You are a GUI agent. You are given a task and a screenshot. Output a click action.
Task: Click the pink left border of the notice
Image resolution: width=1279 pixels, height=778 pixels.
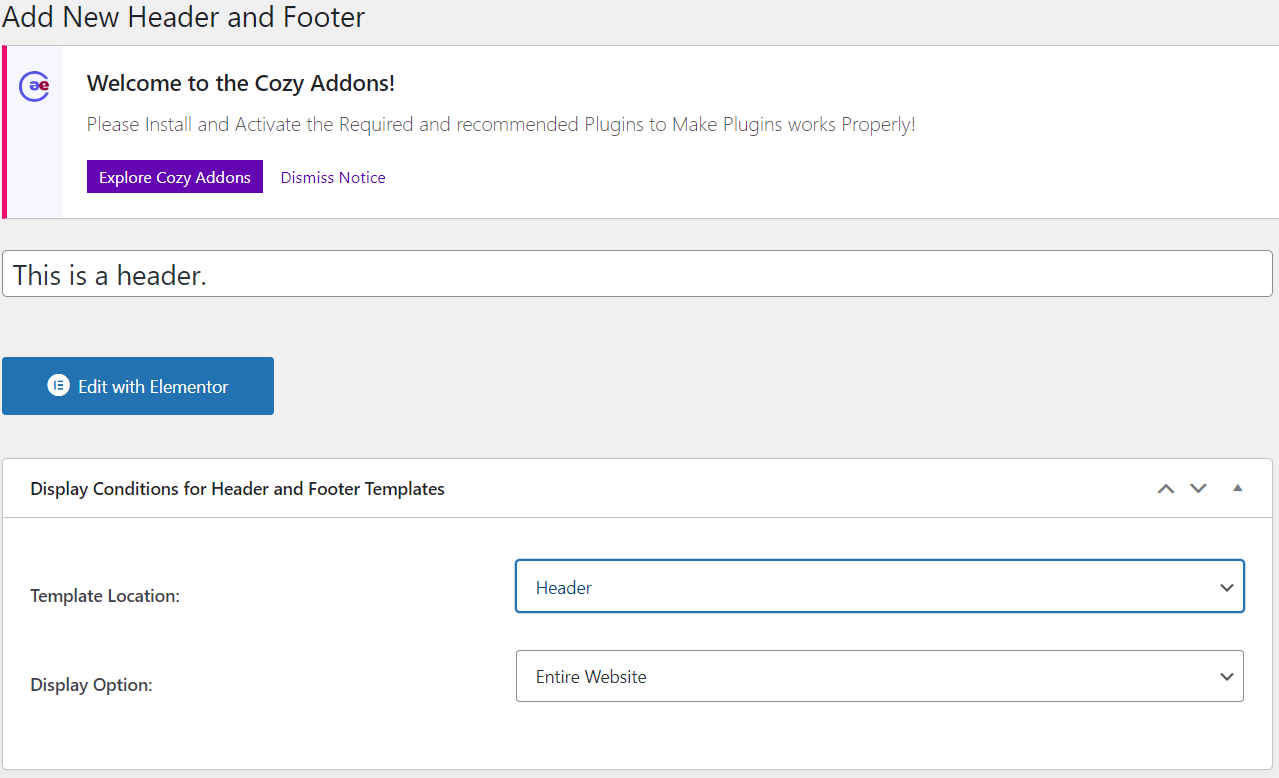[4, 131]
